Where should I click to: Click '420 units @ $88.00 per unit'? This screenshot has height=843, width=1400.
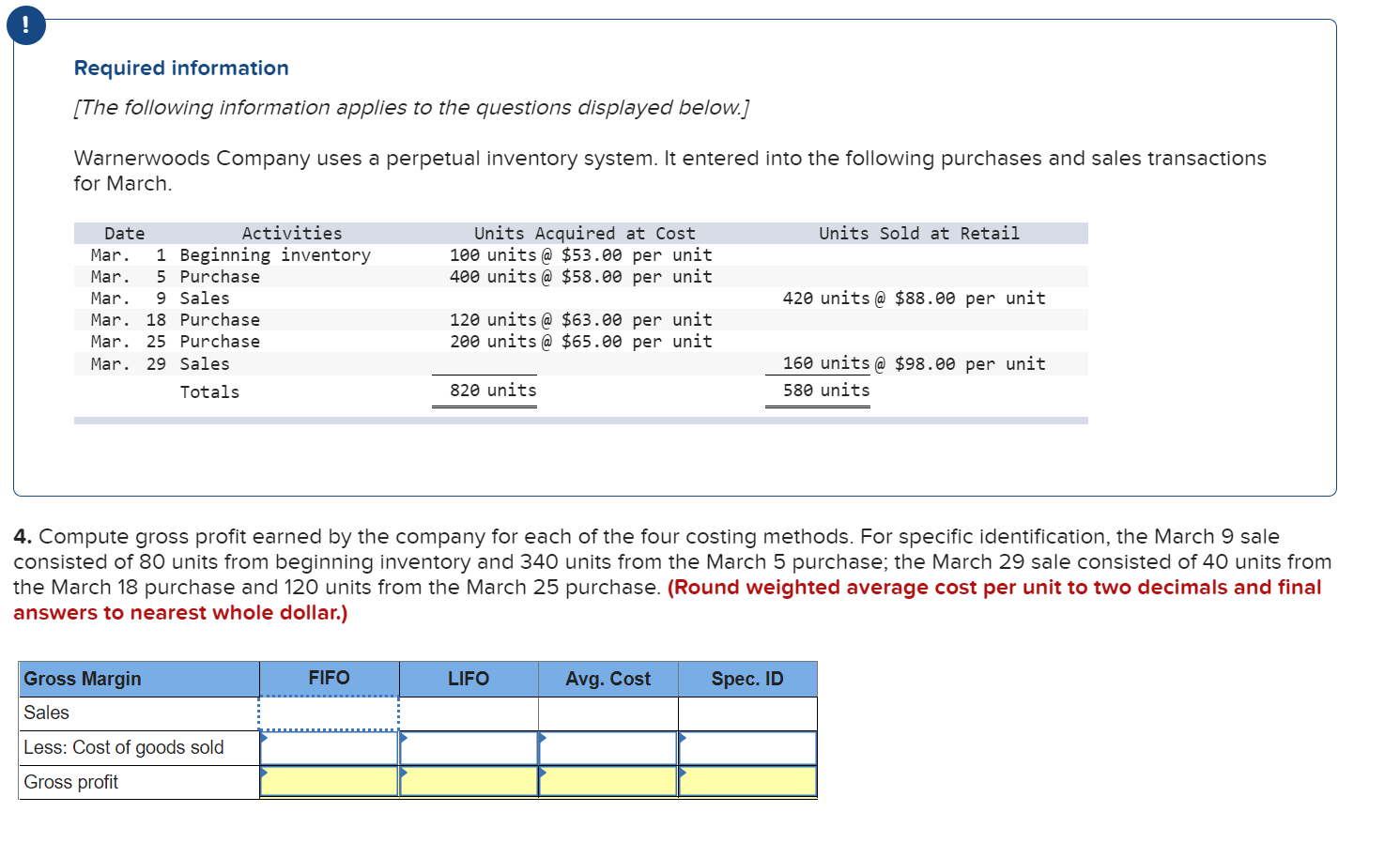915,299
